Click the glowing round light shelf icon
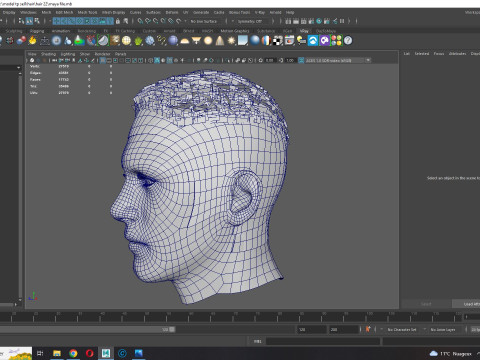The image size is (480, 360). (208, 41)
